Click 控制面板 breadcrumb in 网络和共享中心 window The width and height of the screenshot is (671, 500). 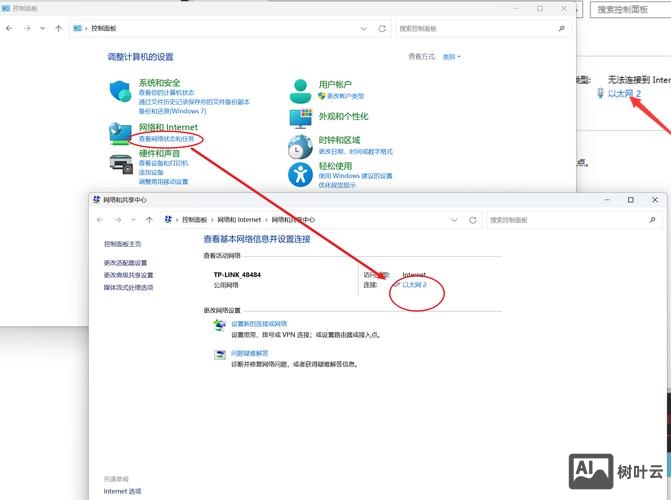click(x=195, y=220)
